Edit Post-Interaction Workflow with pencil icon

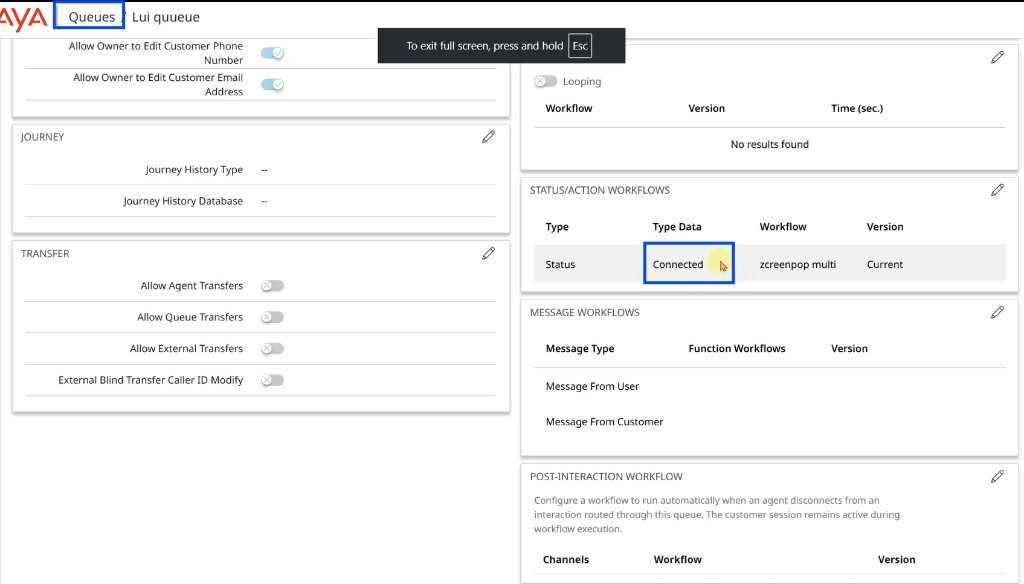point(997,476)
